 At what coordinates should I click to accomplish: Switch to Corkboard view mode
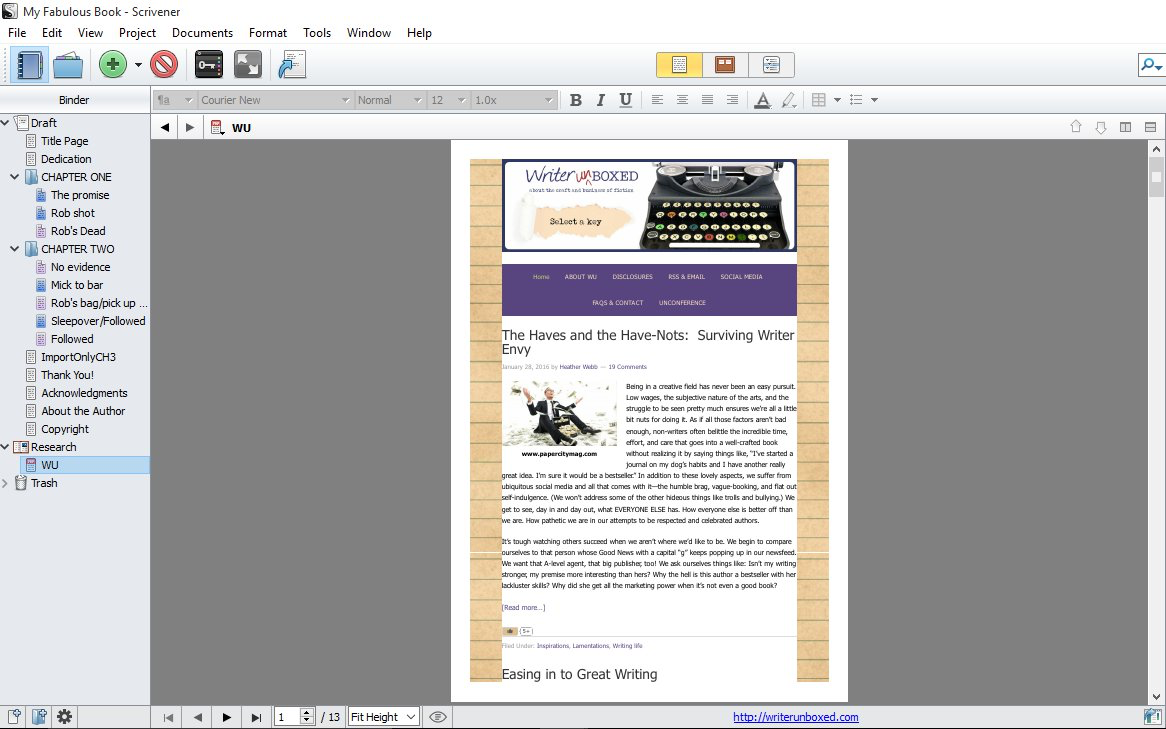725,65
